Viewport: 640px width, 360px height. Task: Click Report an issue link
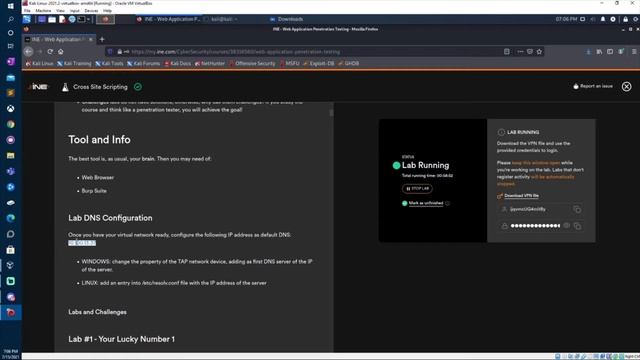(593, 86)
